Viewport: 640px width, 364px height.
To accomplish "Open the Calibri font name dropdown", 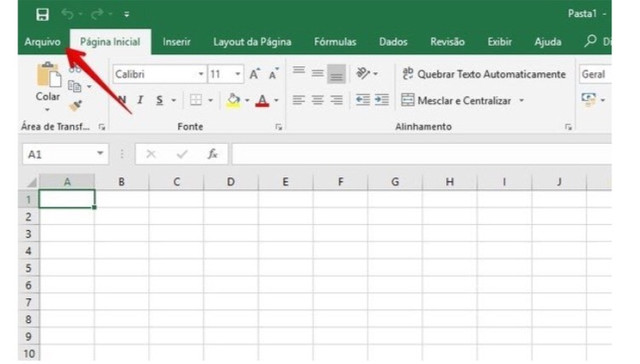I will click(x=201, y=74).
